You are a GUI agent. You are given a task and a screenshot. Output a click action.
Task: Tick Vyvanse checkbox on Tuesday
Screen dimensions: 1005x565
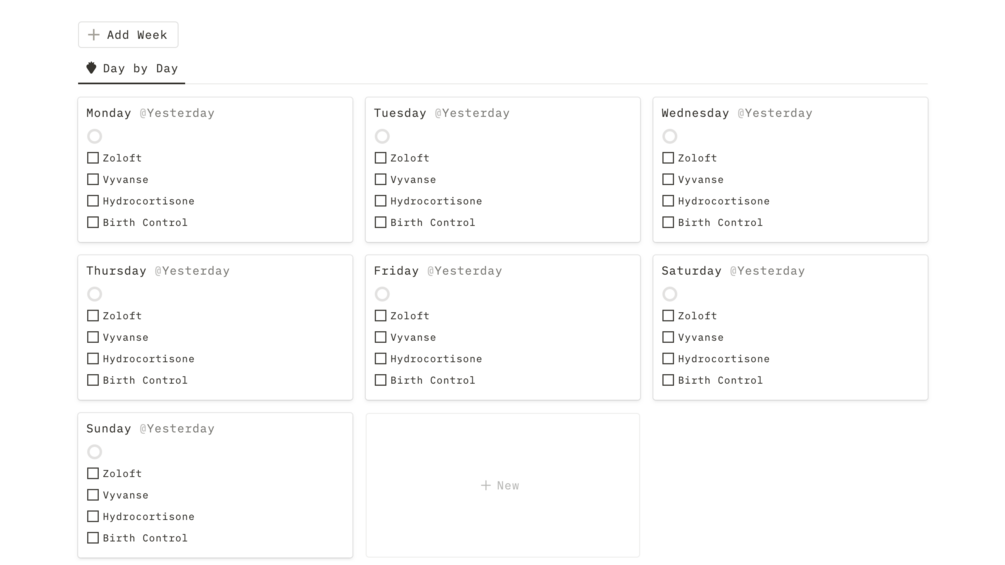381,180
